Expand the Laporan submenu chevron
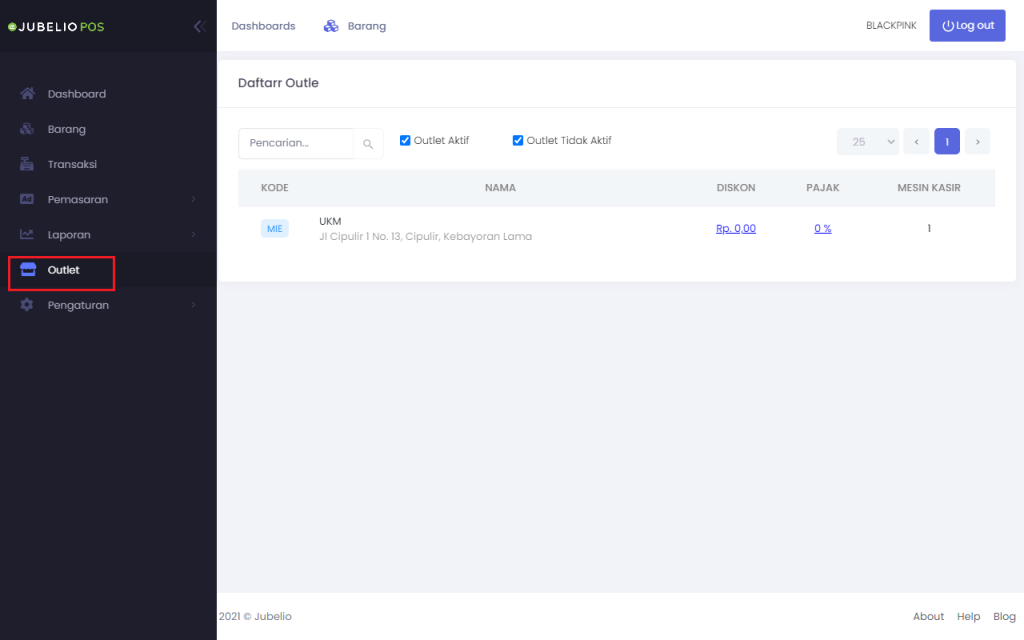This screenshot has height=640, width=1024. pos(193,234)
